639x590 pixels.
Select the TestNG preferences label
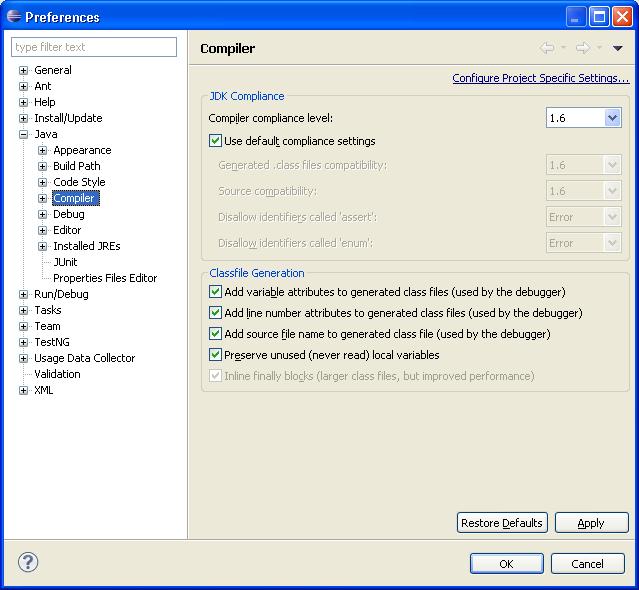click(x=52, y=342)
